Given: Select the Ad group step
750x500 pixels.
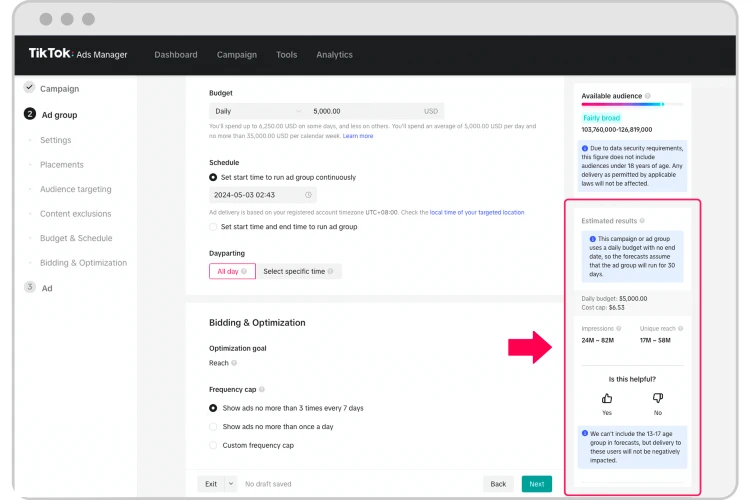Looking at the screenshot, I should coord(59,115).
